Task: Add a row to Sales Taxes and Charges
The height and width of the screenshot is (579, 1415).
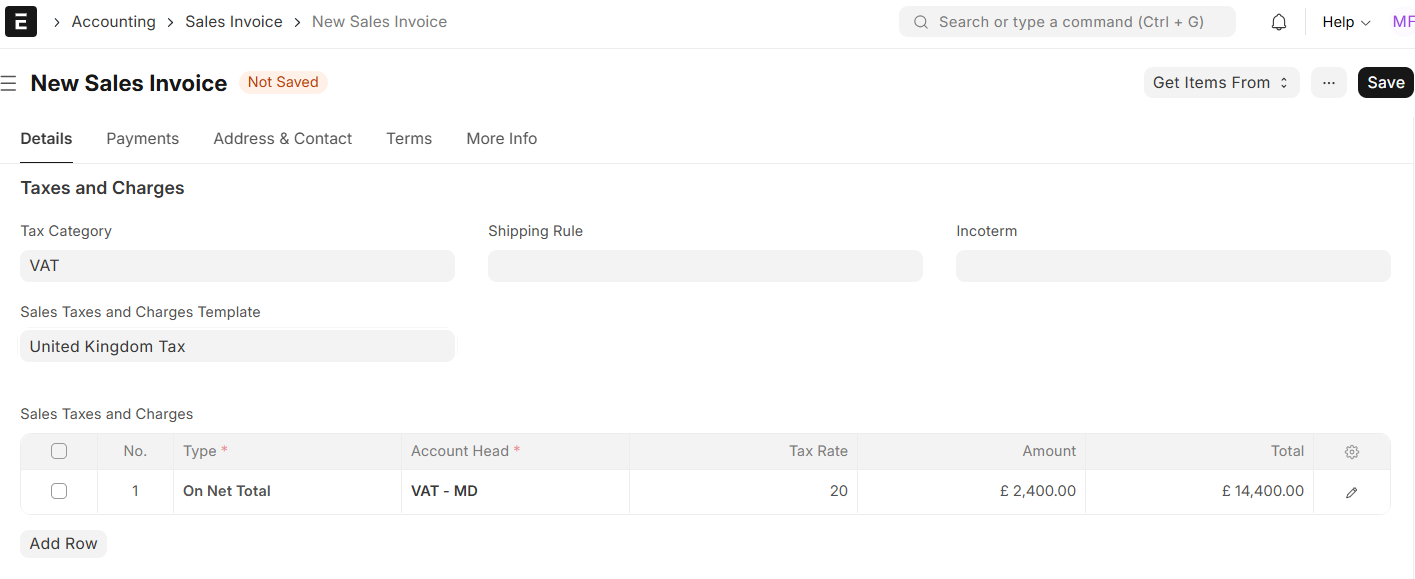Action: 63,543
